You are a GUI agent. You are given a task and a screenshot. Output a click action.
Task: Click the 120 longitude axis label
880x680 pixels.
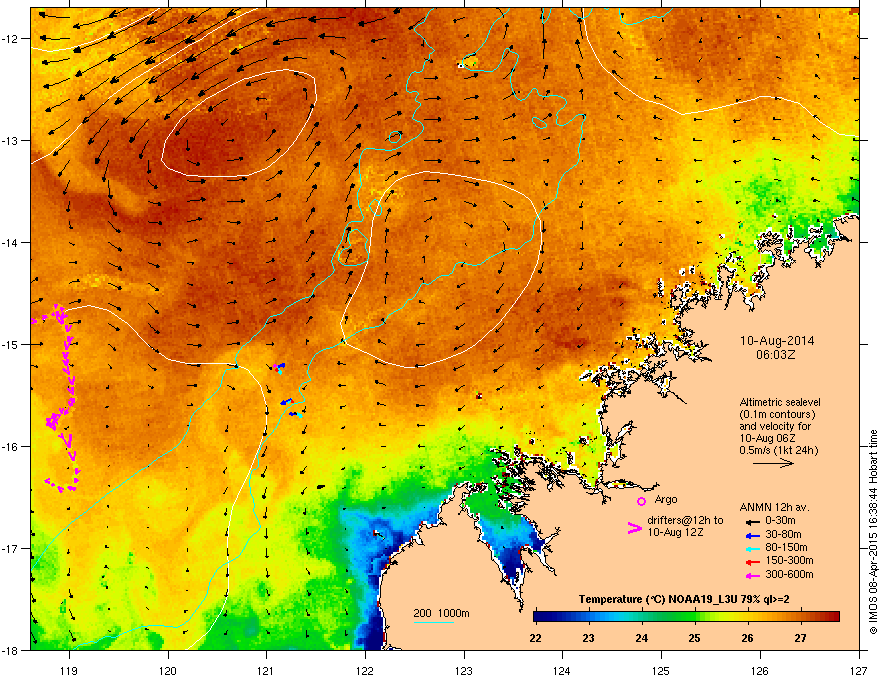168,670
